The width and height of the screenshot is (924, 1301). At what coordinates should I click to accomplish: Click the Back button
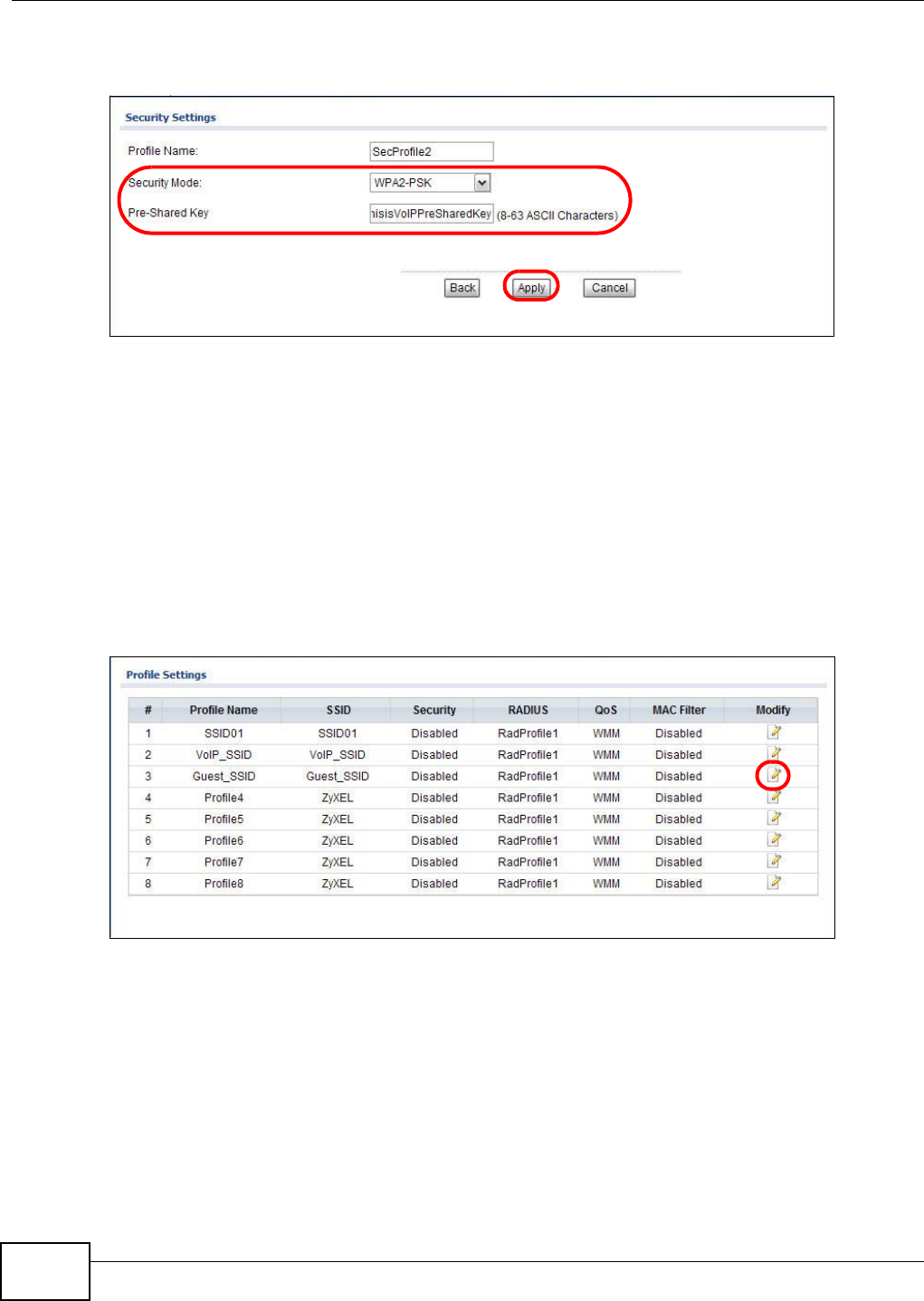tap(462, 288)
